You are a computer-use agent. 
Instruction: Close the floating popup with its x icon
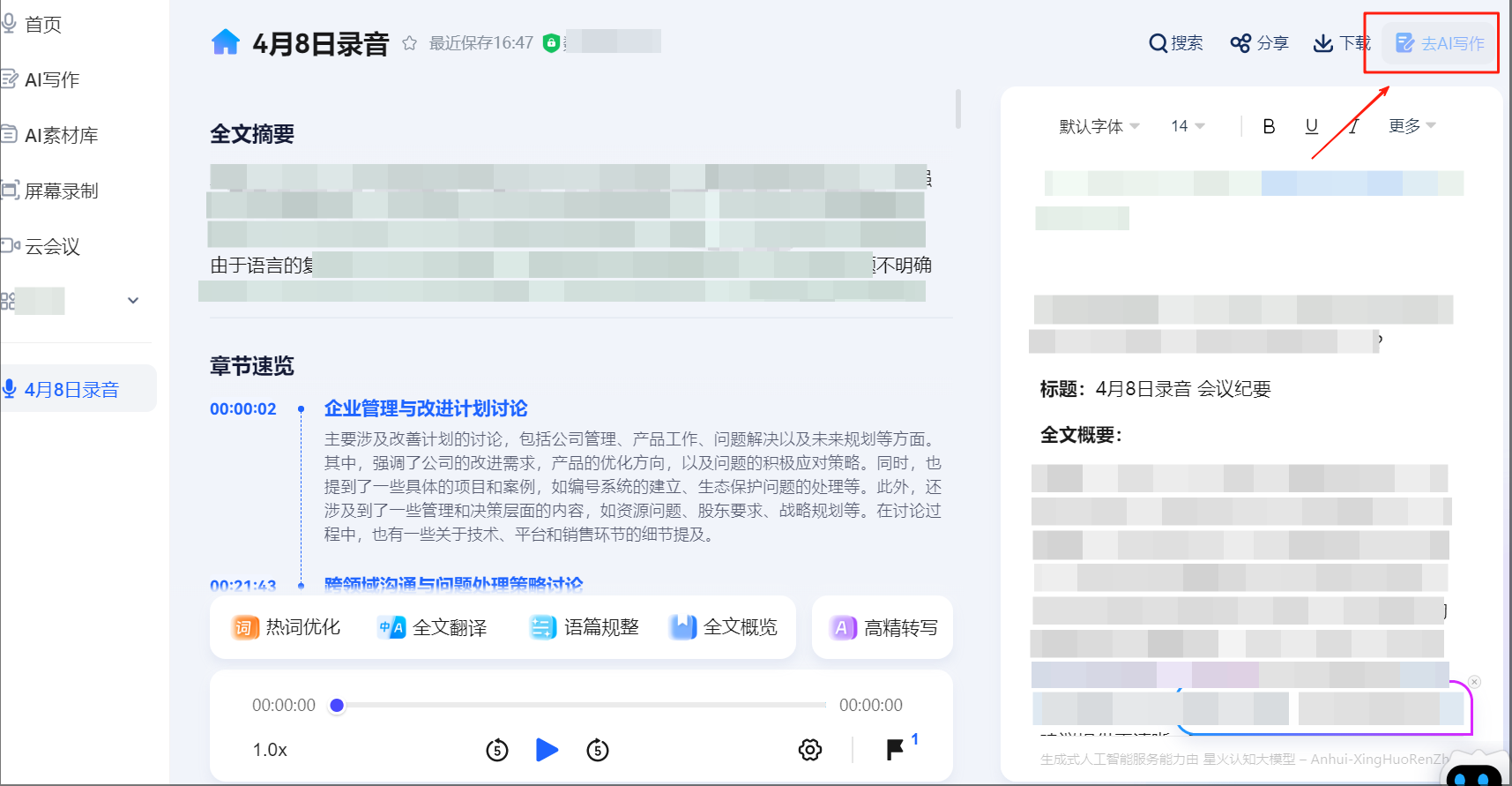tap(1475, 682)
